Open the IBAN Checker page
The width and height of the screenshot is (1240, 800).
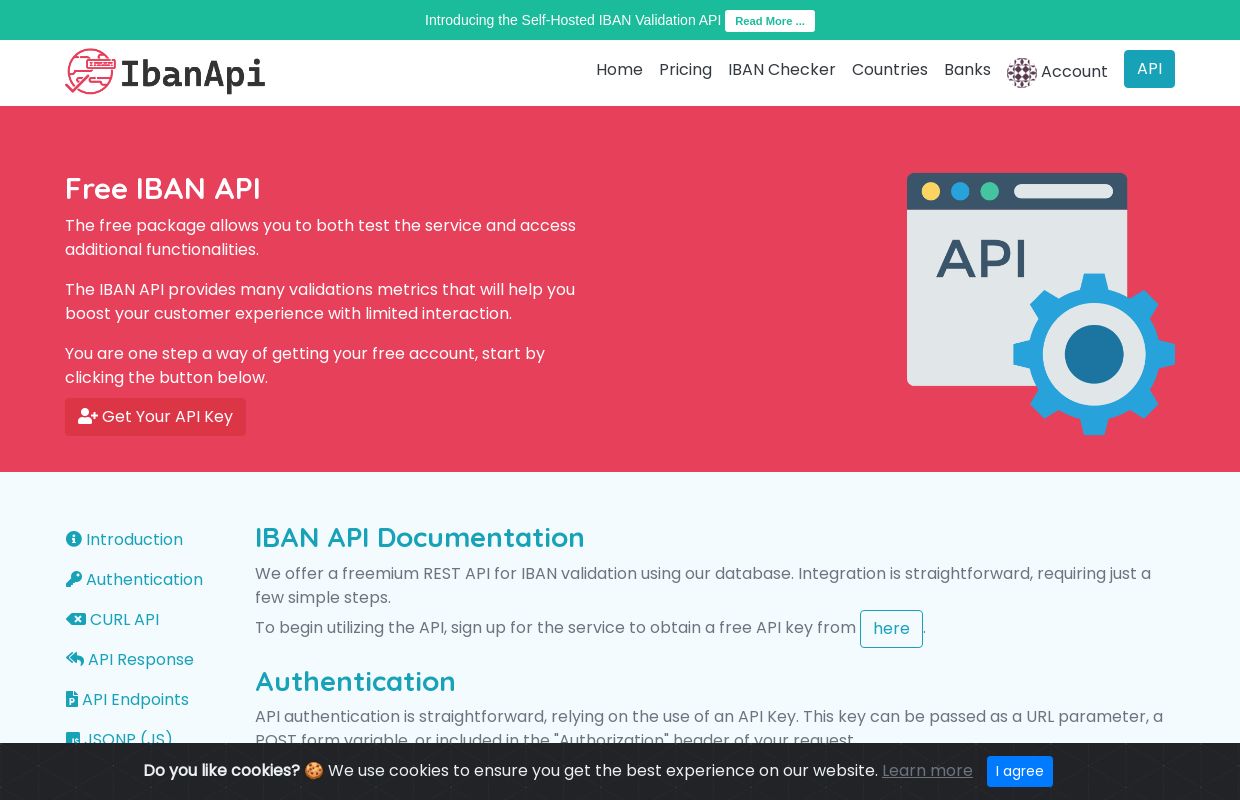point(782,69)
